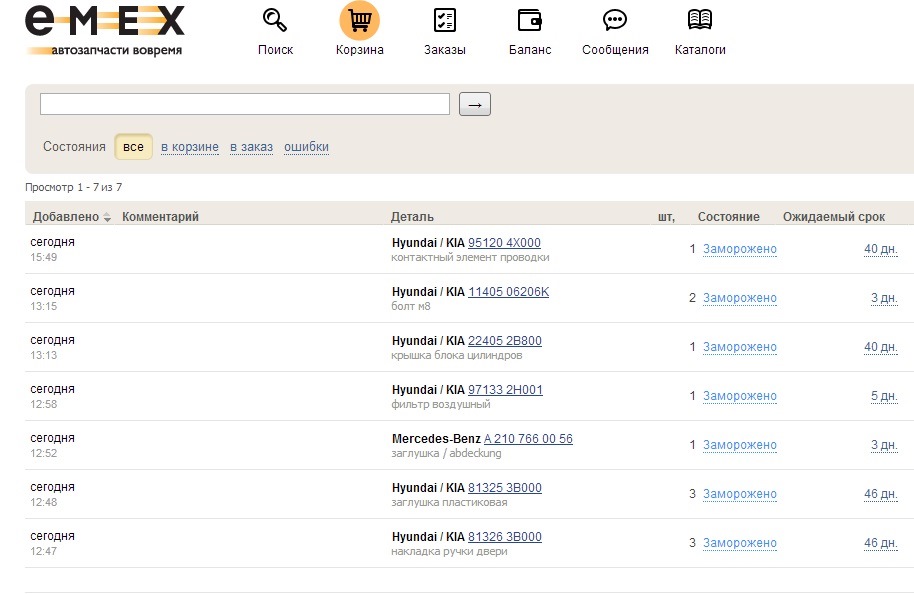
Task: Click 'заглушка пластиковая' description
Action: coord(449,502)
